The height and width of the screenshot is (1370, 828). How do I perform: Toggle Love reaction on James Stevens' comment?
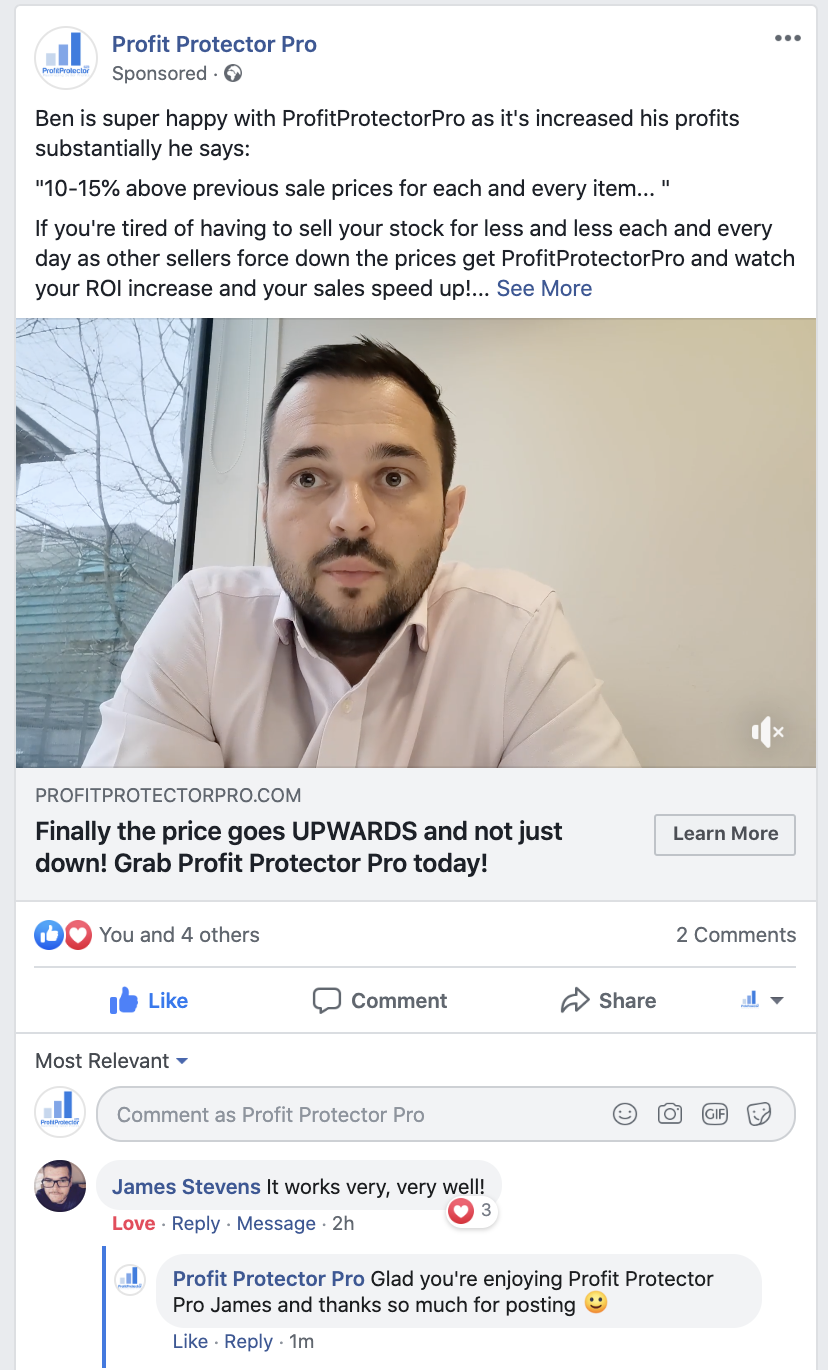[133, 1223]
